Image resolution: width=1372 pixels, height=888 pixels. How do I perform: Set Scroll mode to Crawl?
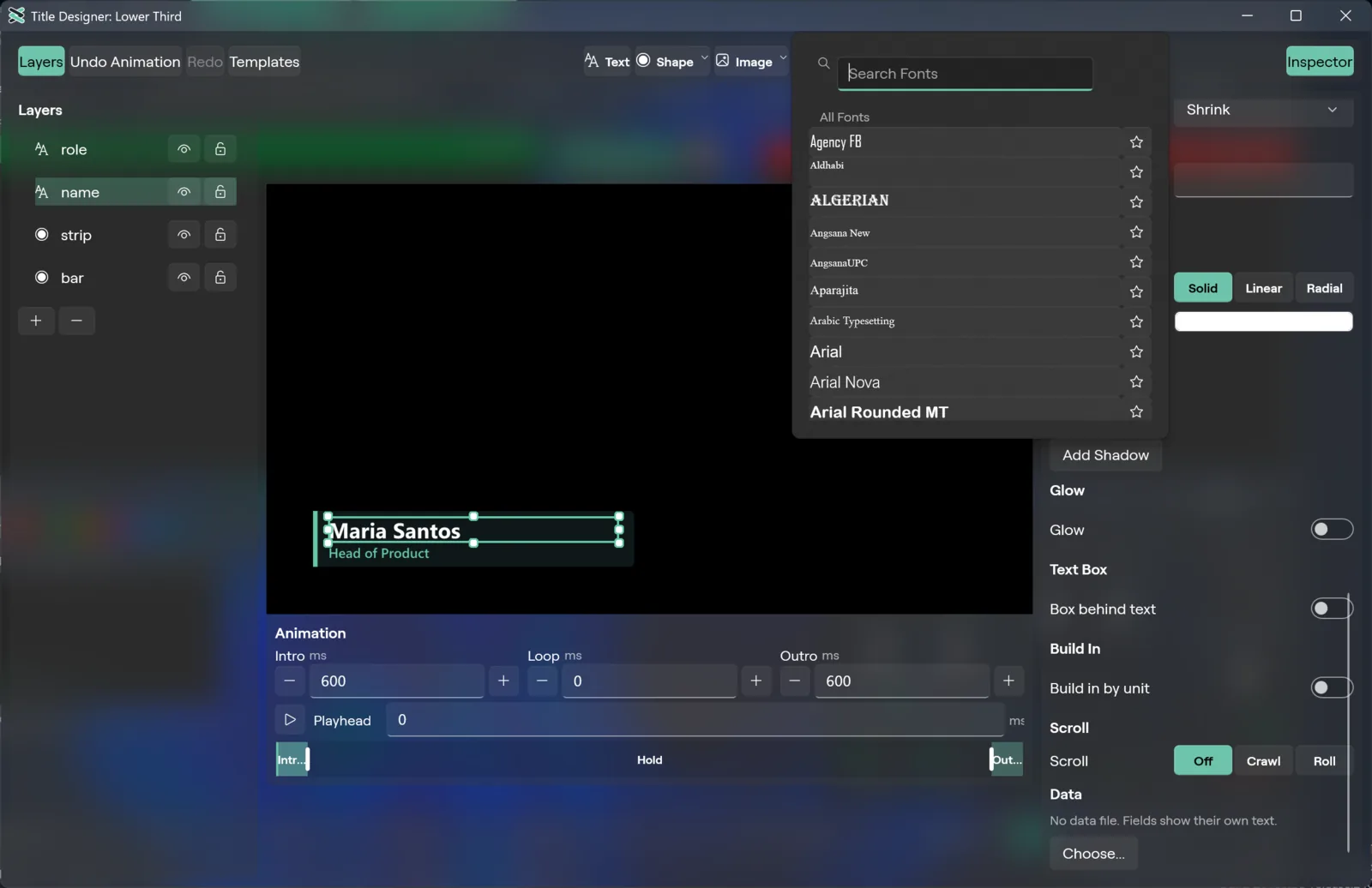1263,761
